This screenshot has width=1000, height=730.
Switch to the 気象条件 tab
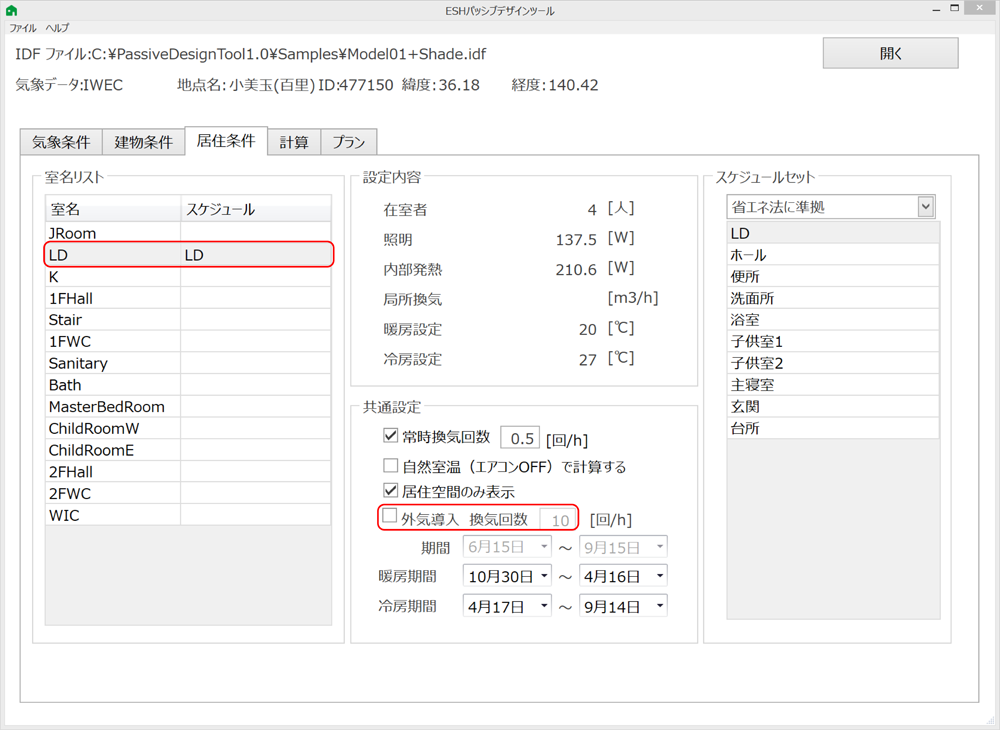pos(61,142)
